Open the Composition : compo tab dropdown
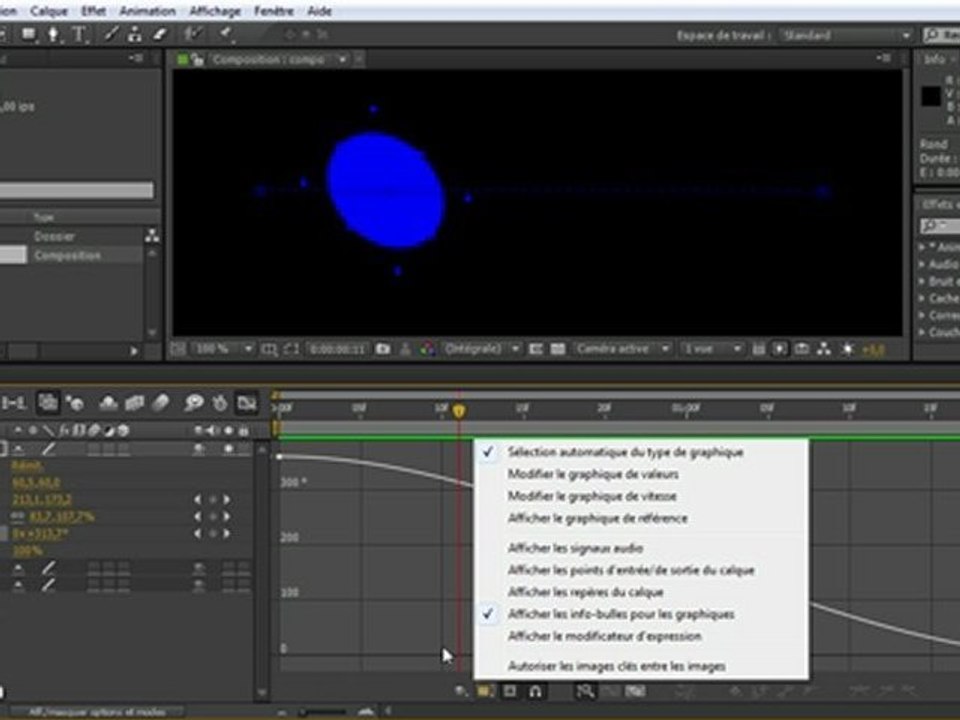Viewport: 960px width, 720px height. pos(342,59)
